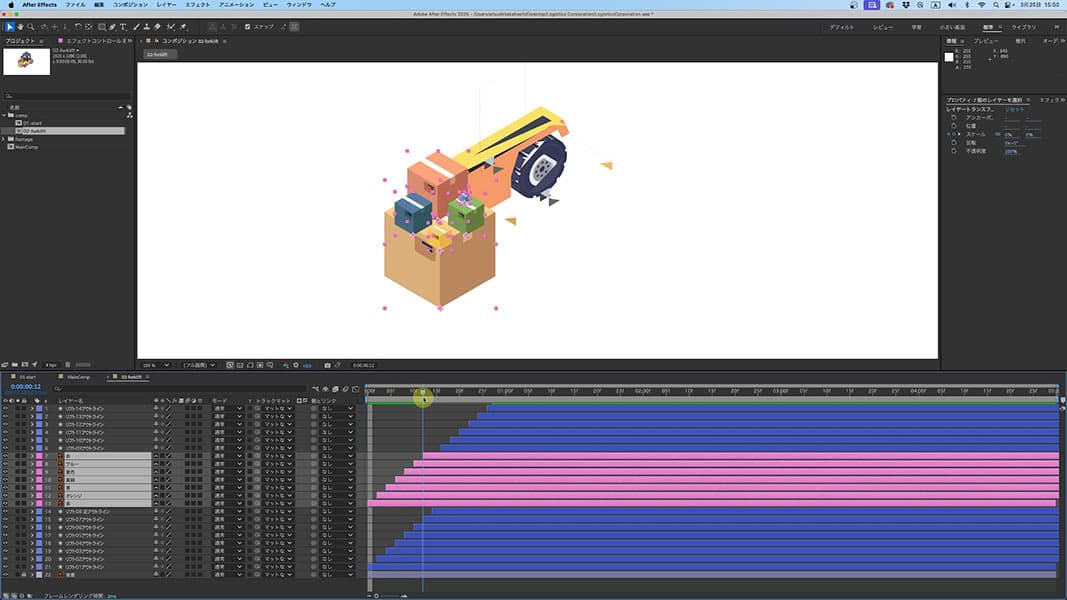1067x600 pixels.
Task: Enable the スナップ checkbox
Action: point(248,27)
